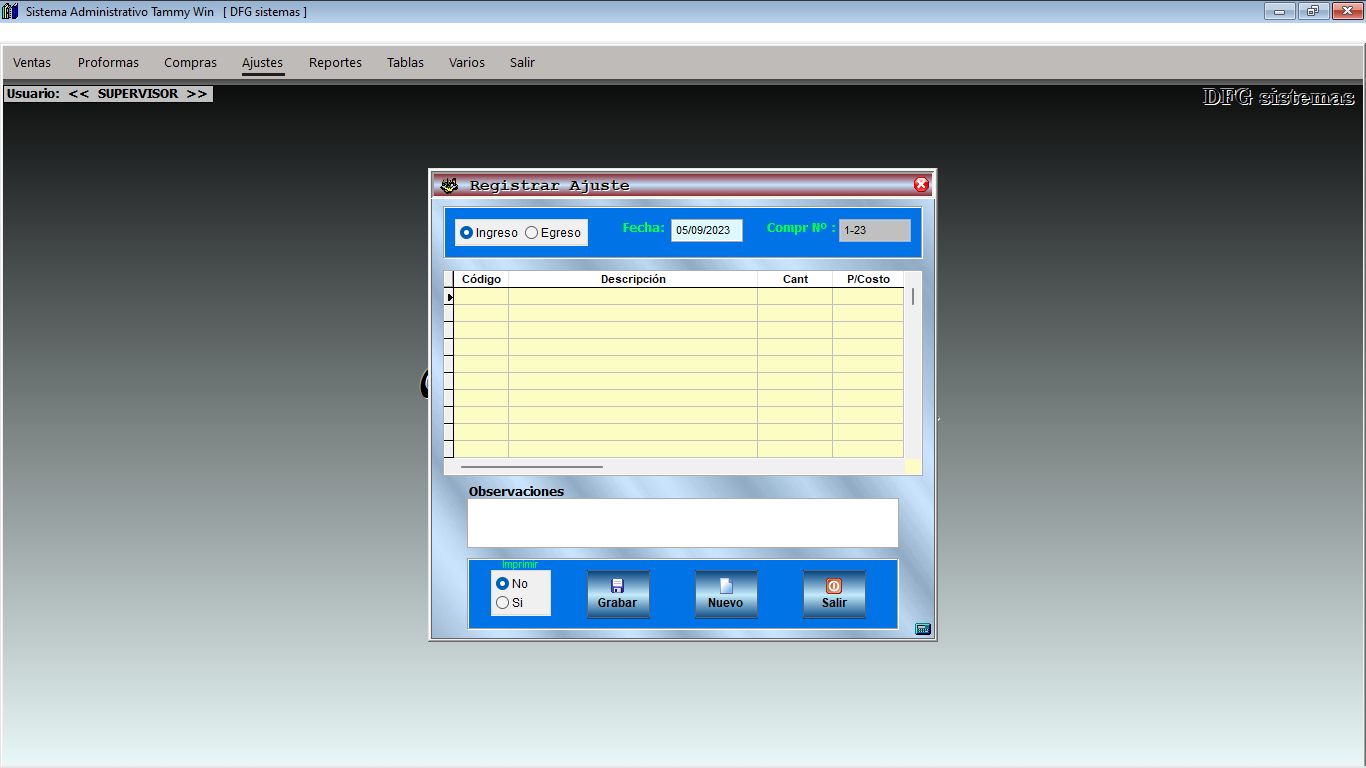
Task: Click the grid's horizontal scrollbar
Action: tap(675, 466)
